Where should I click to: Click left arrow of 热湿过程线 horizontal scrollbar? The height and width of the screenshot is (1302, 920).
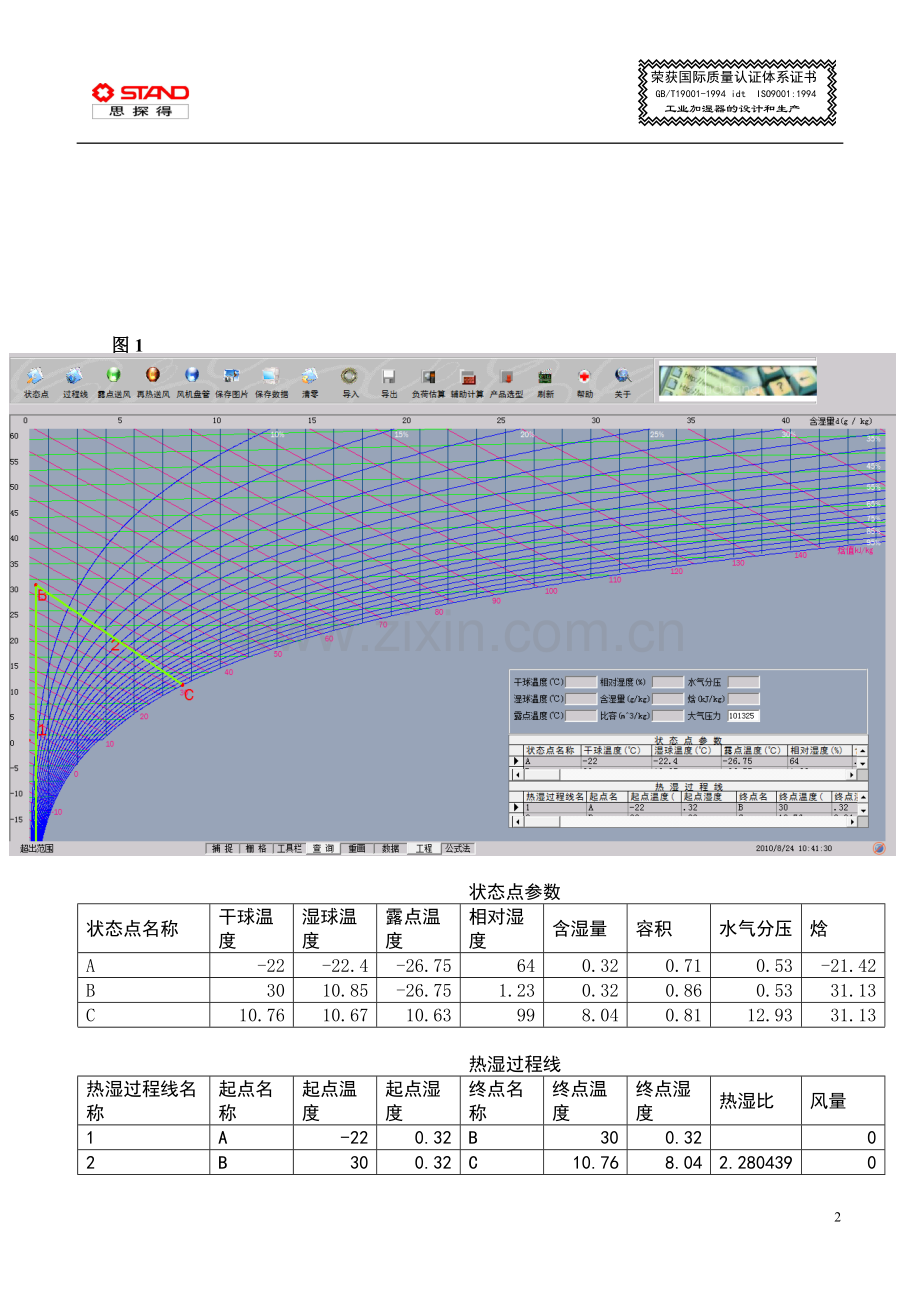tap(517, 821)
